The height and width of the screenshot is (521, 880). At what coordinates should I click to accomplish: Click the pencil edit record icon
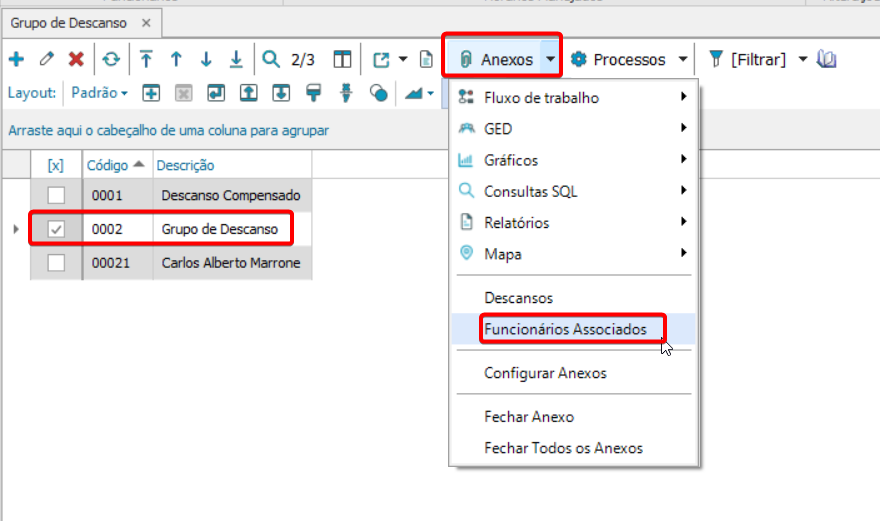click(47, 59)
